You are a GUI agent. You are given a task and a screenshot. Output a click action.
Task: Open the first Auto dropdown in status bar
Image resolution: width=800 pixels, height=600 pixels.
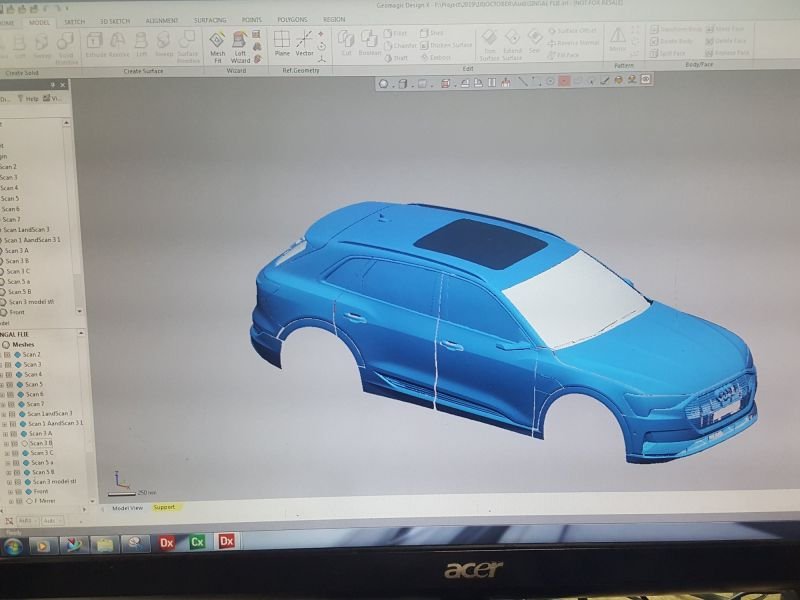click(25, 521)
